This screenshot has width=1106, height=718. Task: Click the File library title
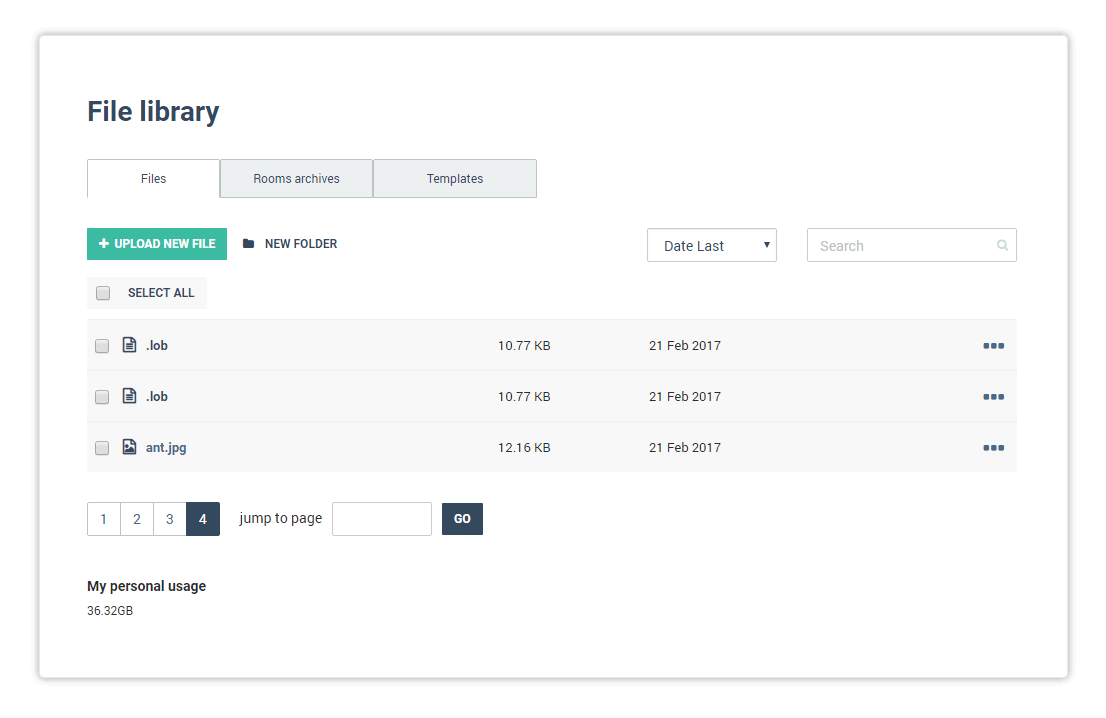click(153, 111)
